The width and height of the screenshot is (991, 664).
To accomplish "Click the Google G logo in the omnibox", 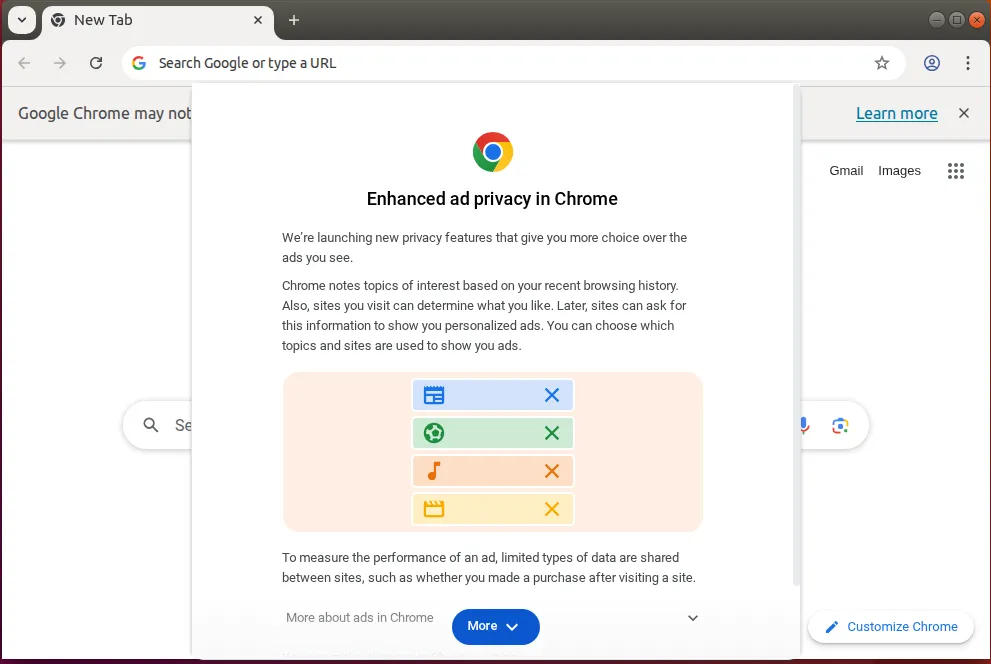I will coord(137,62).
